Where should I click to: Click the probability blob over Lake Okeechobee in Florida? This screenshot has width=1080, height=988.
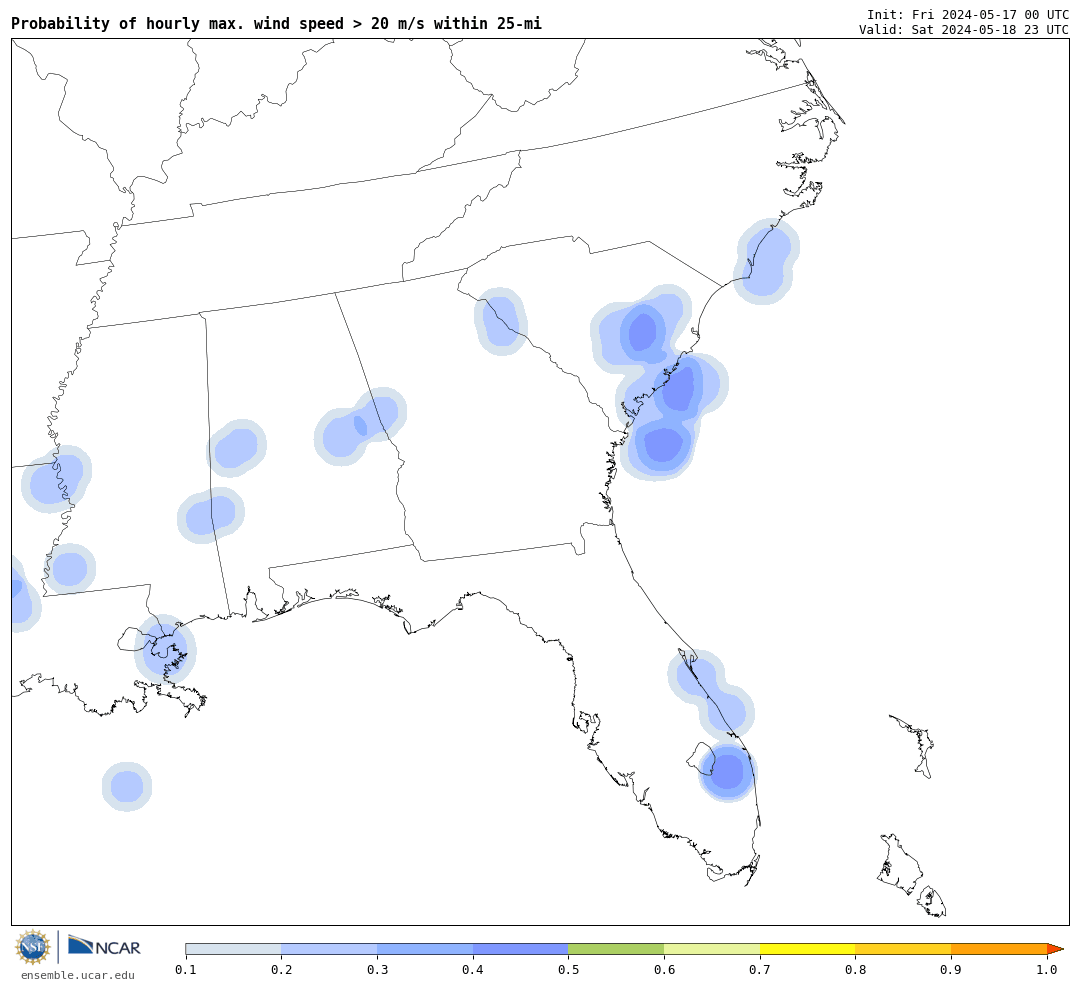[727, 772]
